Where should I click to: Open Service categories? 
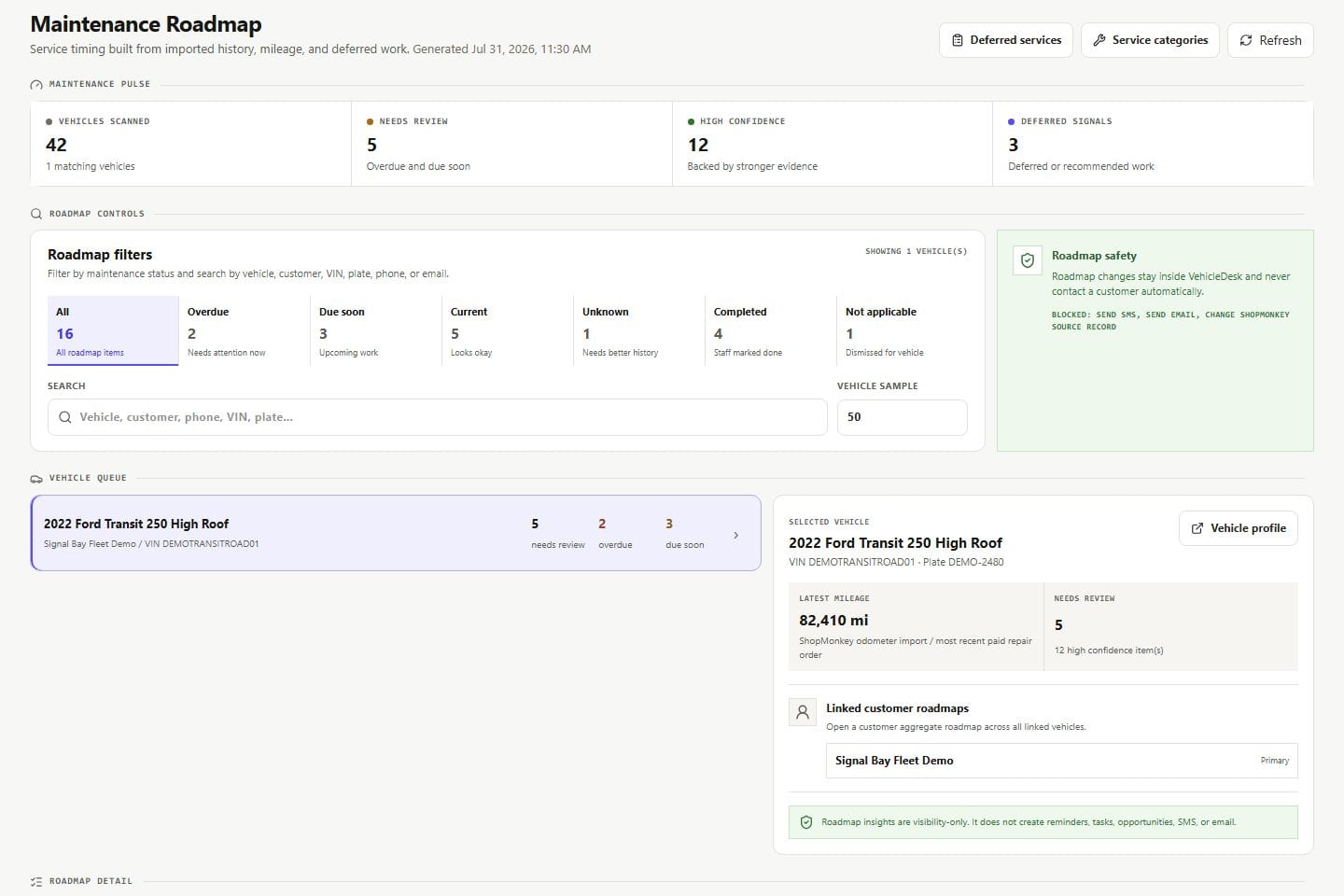[1150, 40]
